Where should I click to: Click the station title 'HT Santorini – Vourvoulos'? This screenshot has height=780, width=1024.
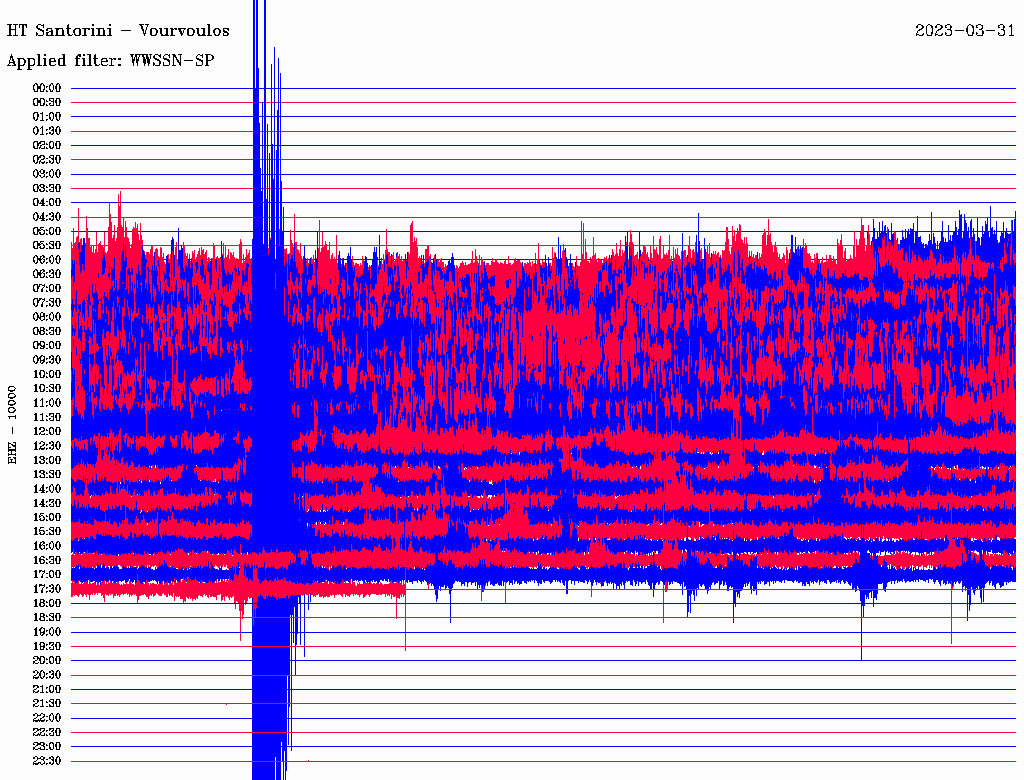click(118, 31)
